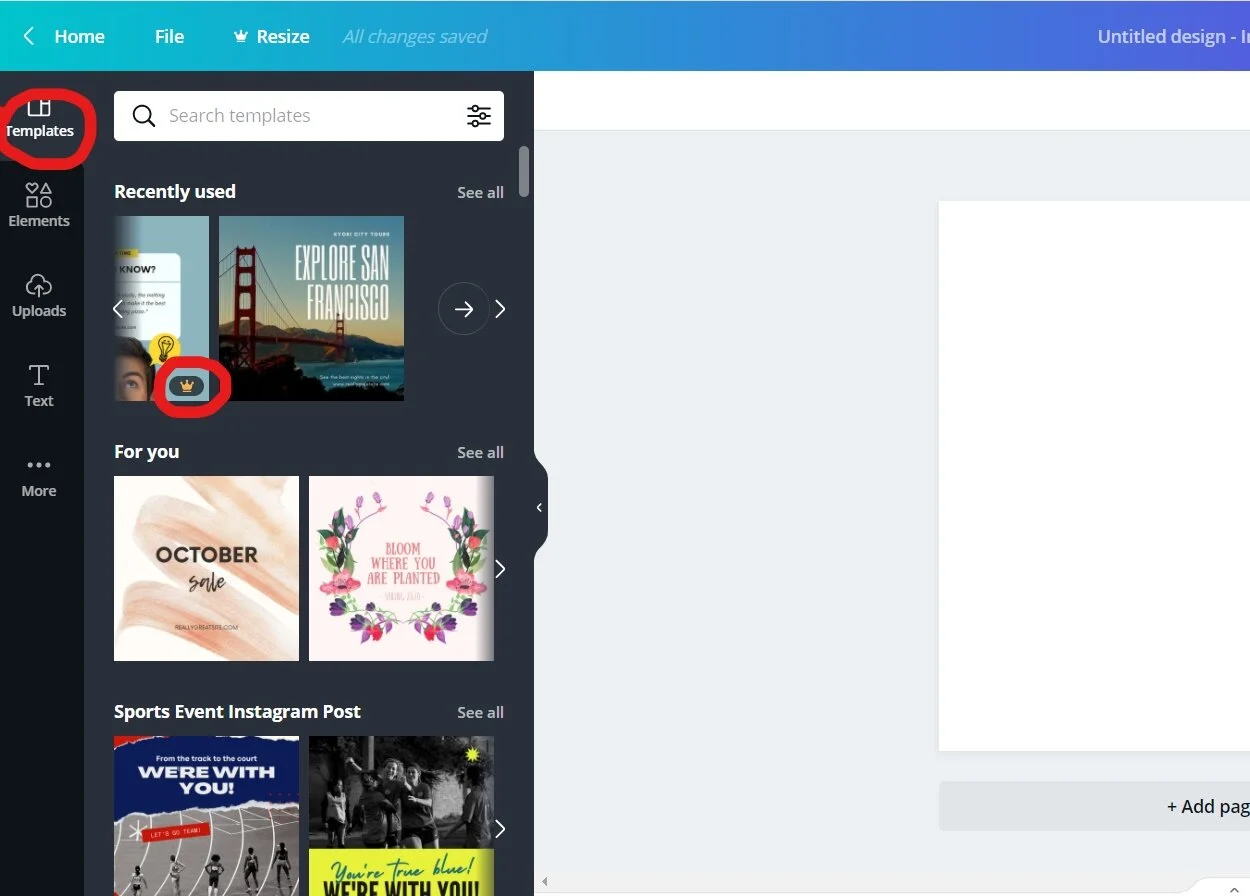This screenshot has height=896, width=1250.
Task: Click the Home arrow icon to go back
Action: point(27,35)
